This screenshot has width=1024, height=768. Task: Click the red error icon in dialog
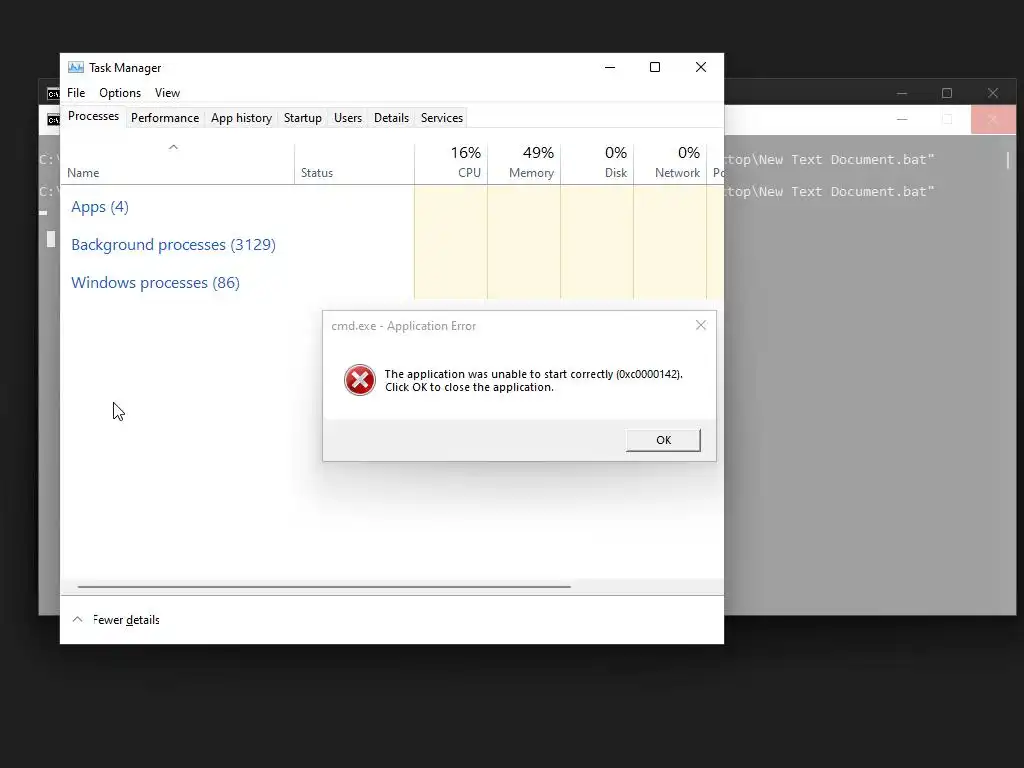click(x=360, y=380)
